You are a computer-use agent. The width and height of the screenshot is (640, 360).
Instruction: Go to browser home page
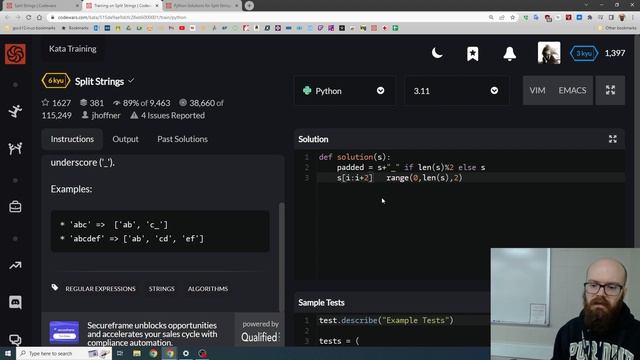40,18
